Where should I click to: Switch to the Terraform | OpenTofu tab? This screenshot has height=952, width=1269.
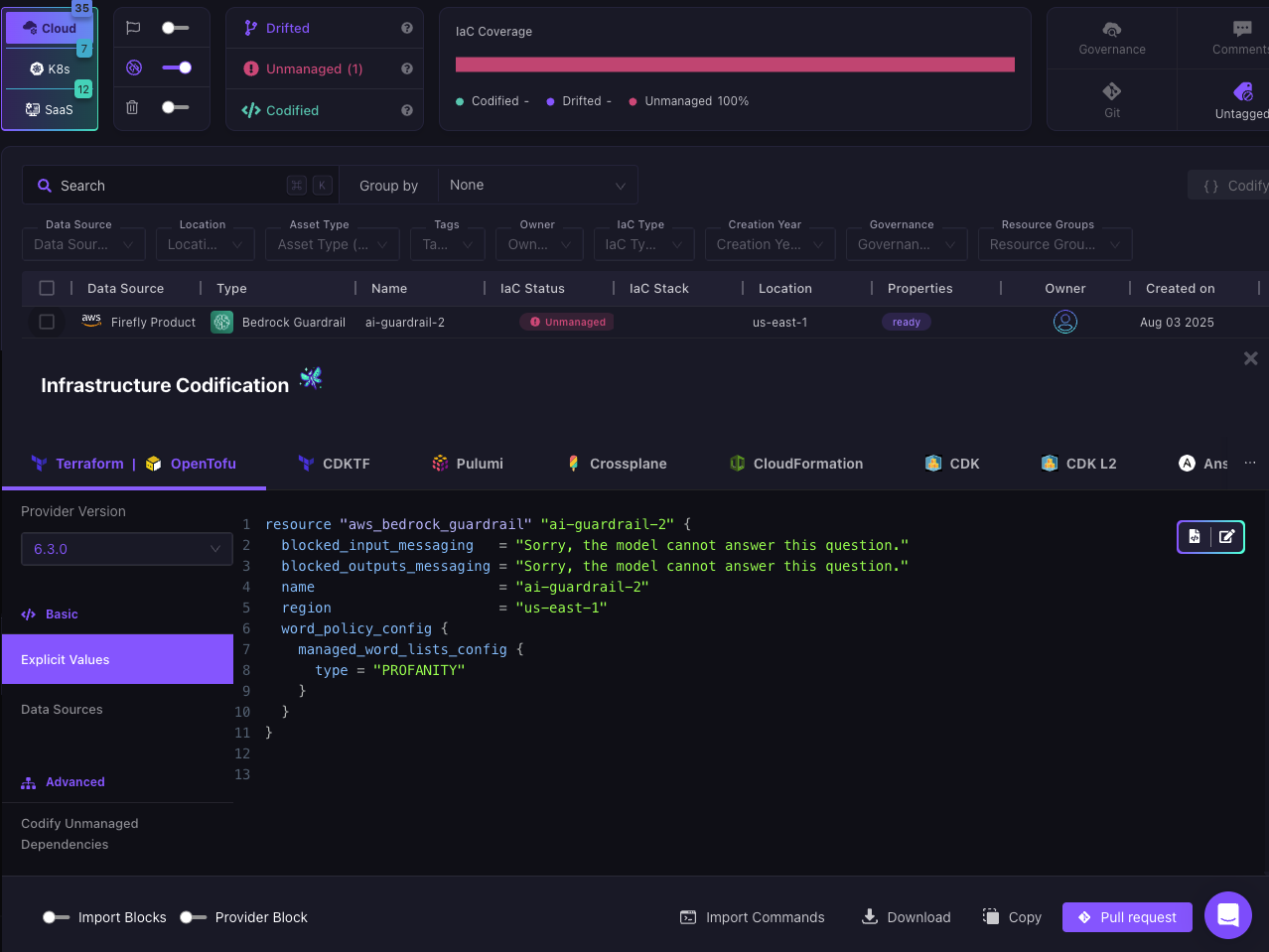pos(134,464)
